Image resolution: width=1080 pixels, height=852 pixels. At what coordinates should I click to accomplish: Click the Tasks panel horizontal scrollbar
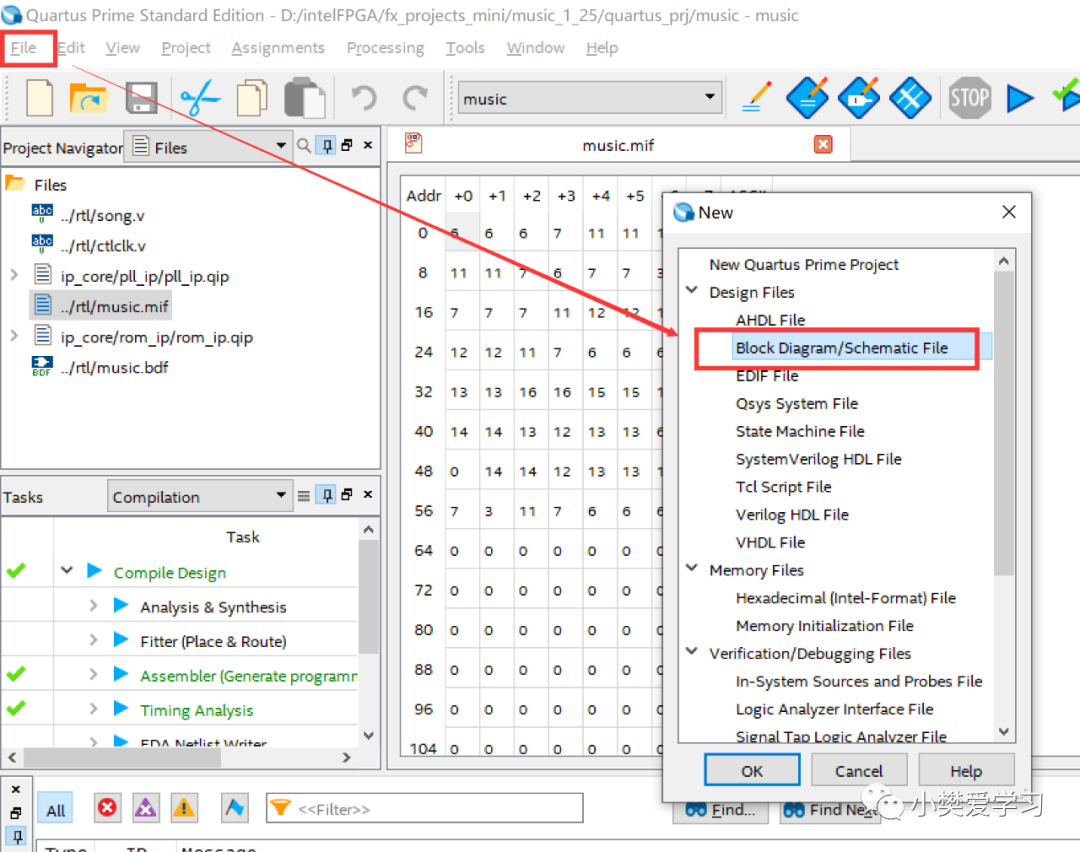point(123,757)
